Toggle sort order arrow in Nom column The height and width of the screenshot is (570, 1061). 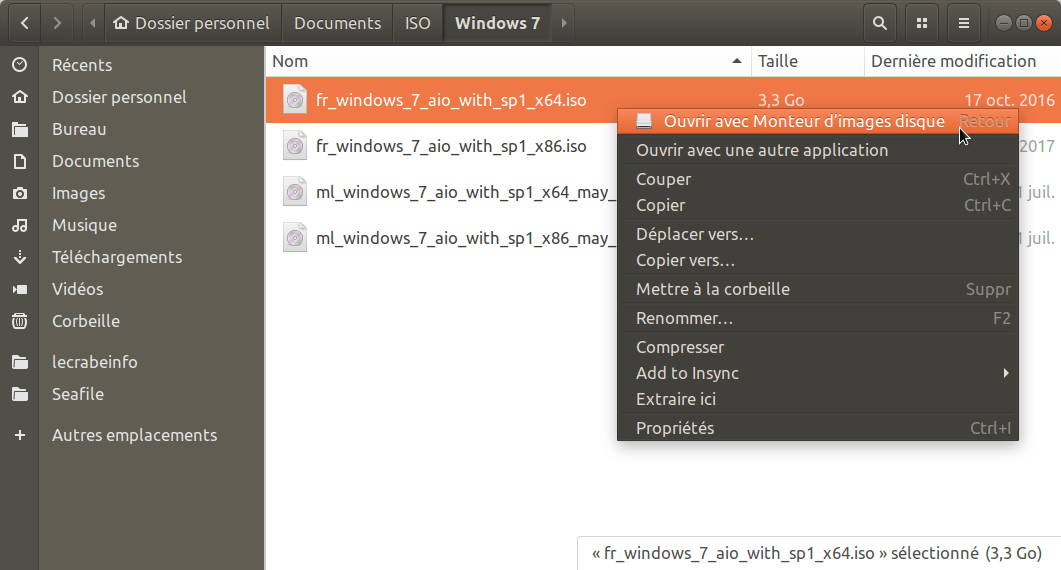[x=737, y=61]
